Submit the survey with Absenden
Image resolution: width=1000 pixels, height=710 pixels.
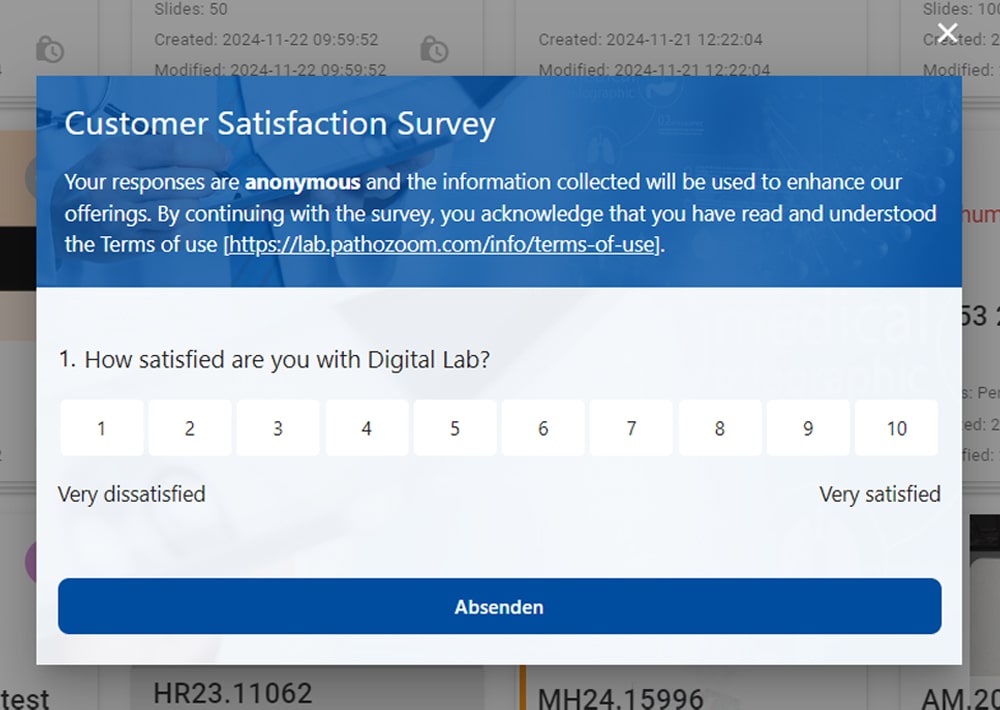499,606
